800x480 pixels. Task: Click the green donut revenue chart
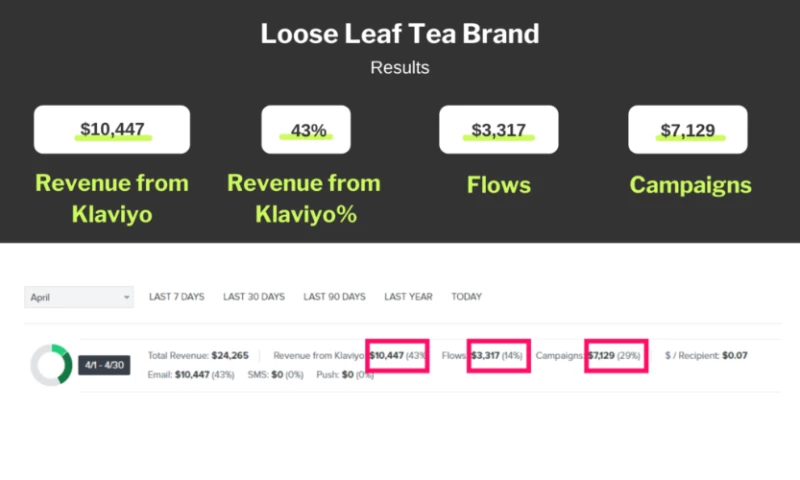50,365
